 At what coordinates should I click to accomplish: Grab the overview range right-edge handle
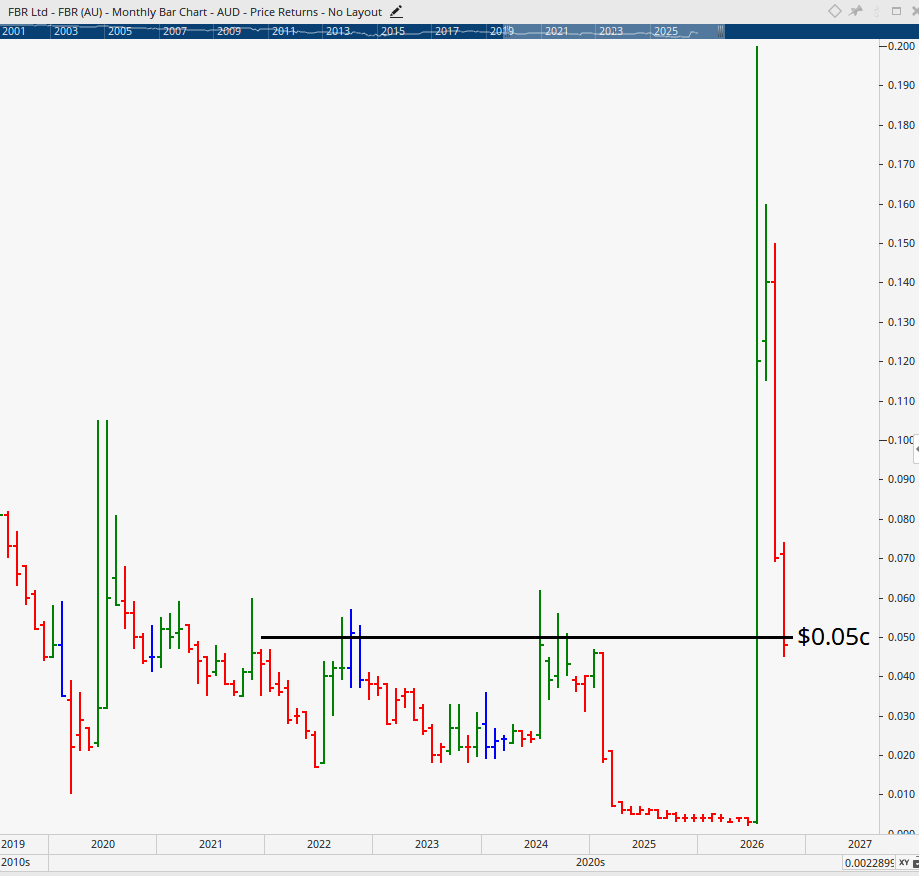[x=721, y=31]
